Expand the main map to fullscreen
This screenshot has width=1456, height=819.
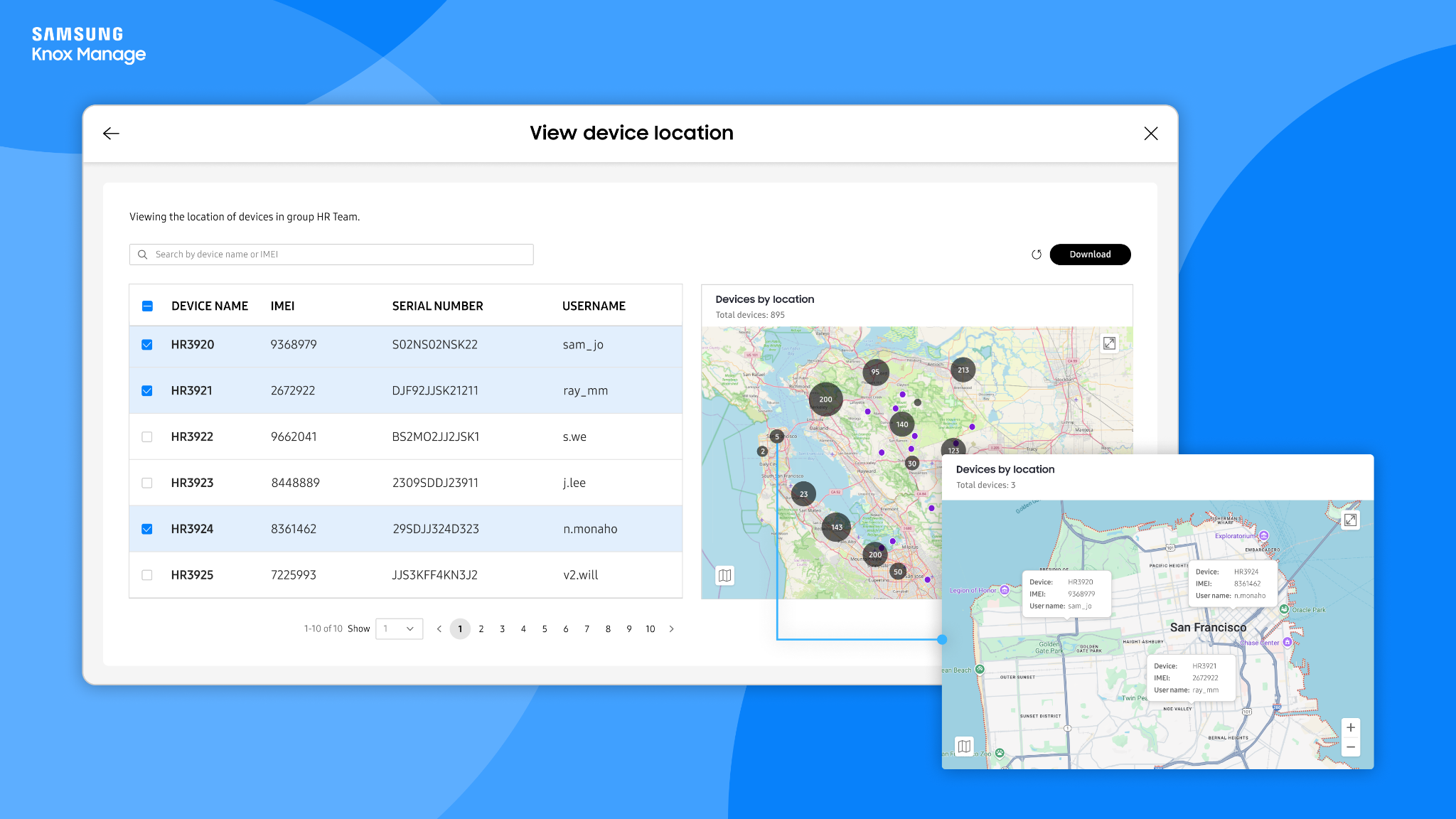point(1109,343)
